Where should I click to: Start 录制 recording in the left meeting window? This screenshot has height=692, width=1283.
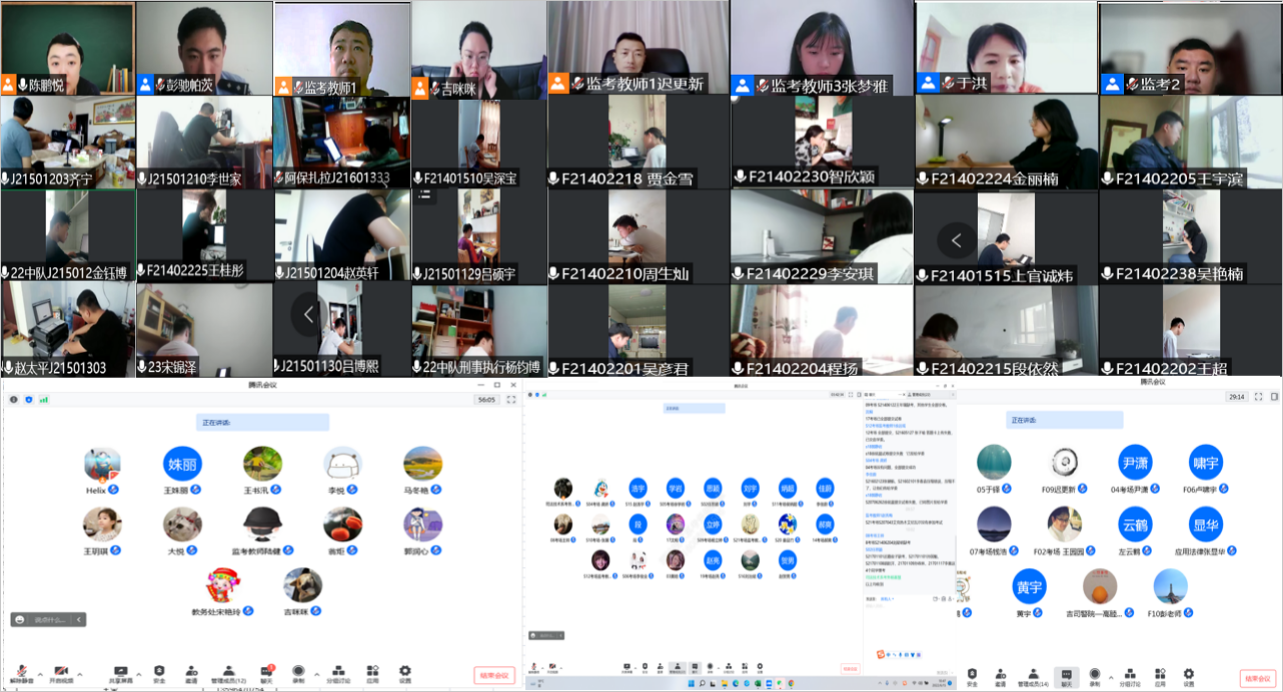(298, 673)
